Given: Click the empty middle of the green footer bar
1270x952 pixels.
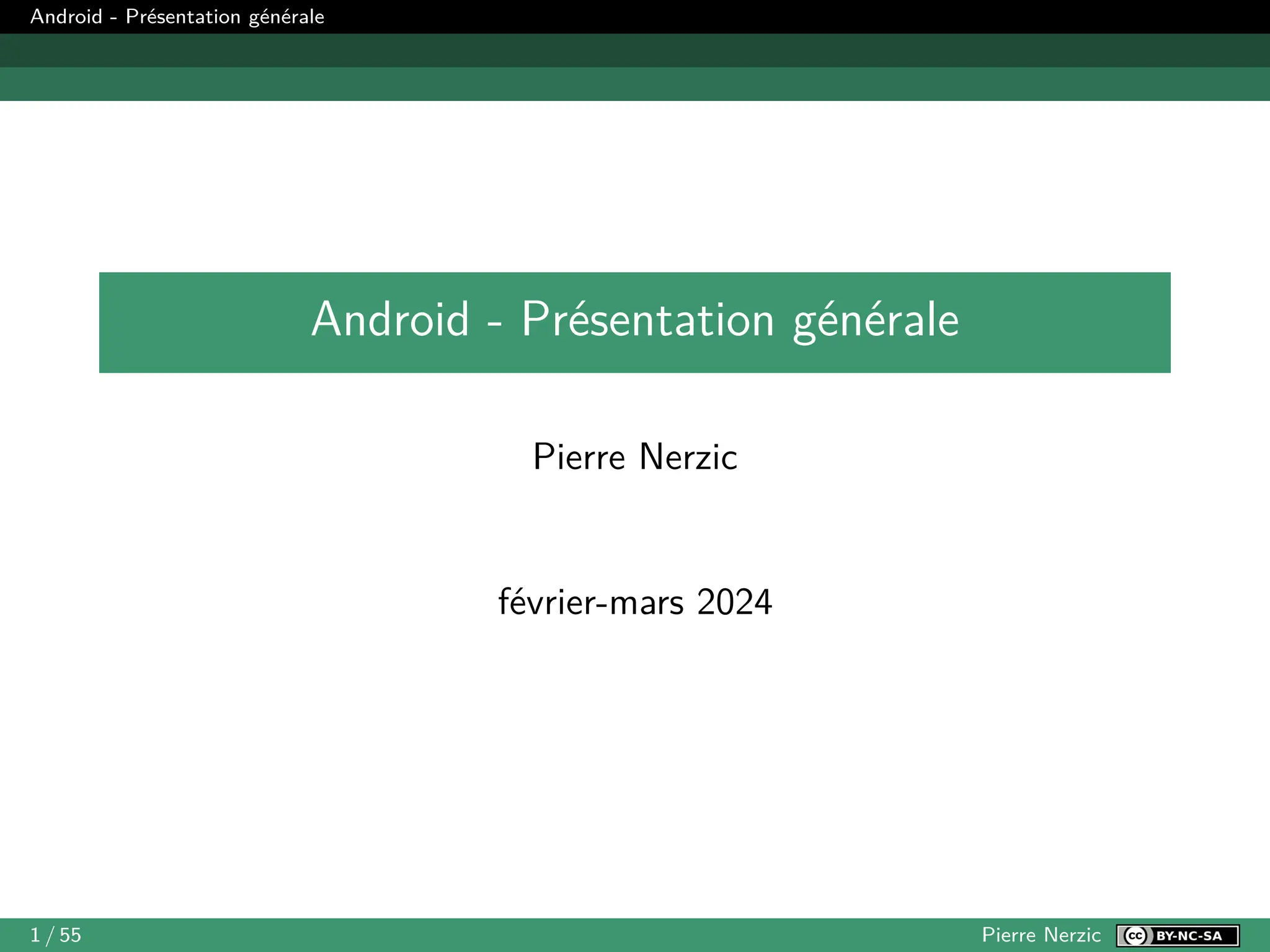Looking at the screenshot, I should [527, 935].
